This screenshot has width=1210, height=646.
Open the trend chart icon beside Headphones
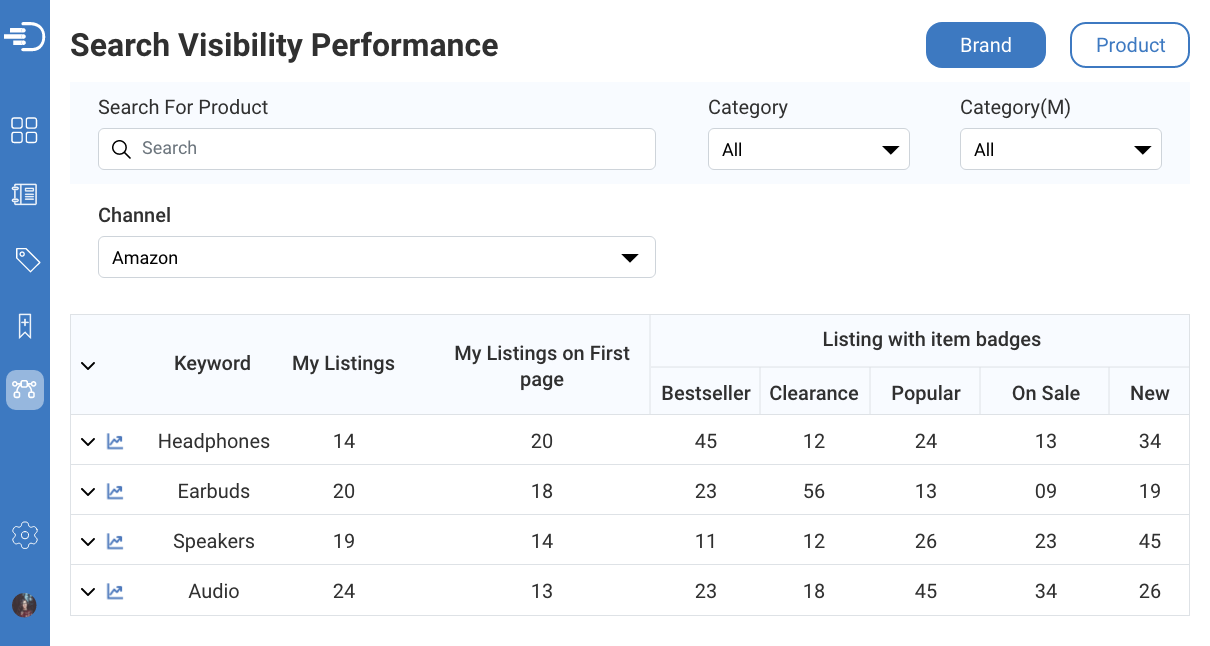click(114, 441)
